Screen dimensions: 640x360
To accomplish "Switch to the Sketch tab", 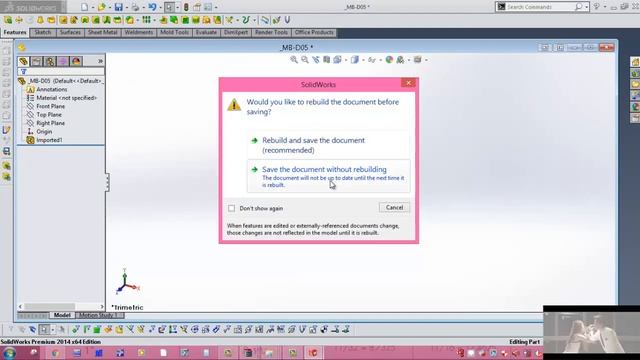I will (42, 32).
